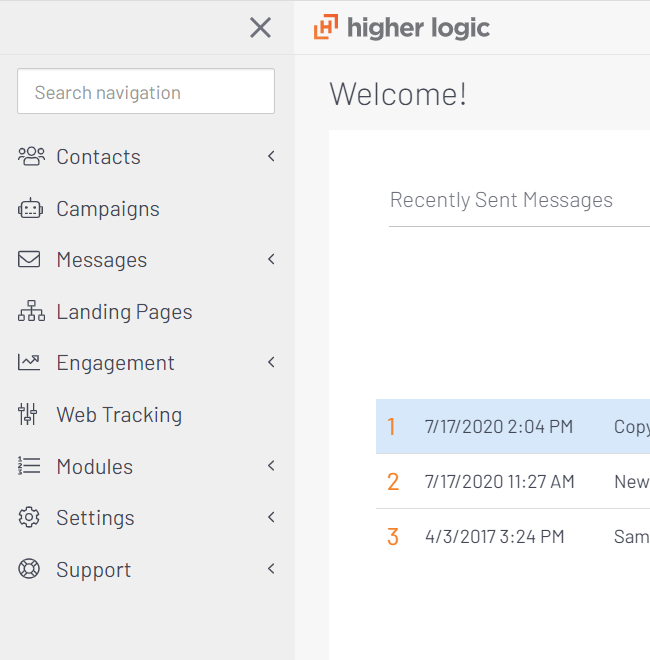
Task: Click the Messages envelope icon
Action: [29, 259]
